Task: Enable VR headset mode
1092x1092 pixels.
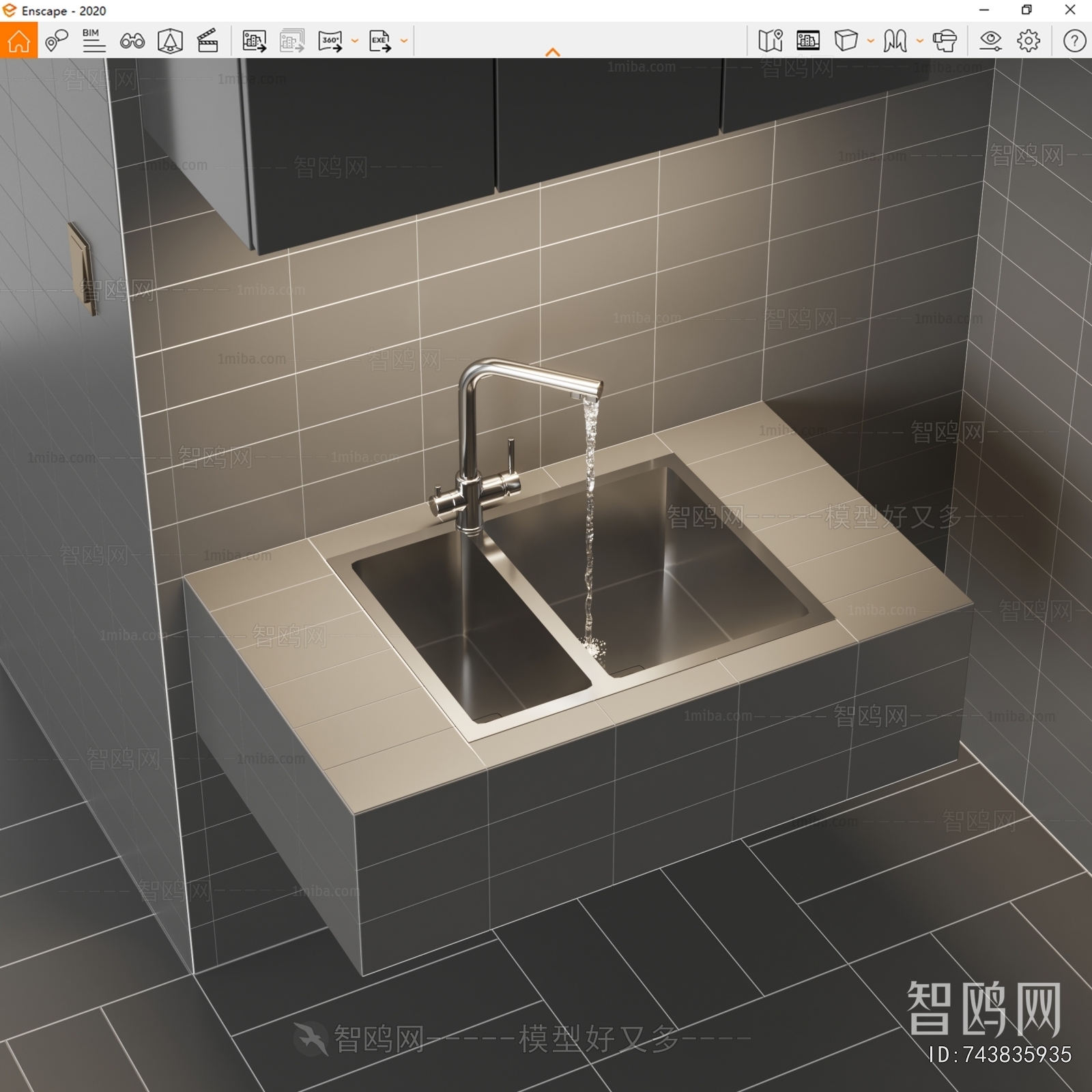Action: (945, 41)
